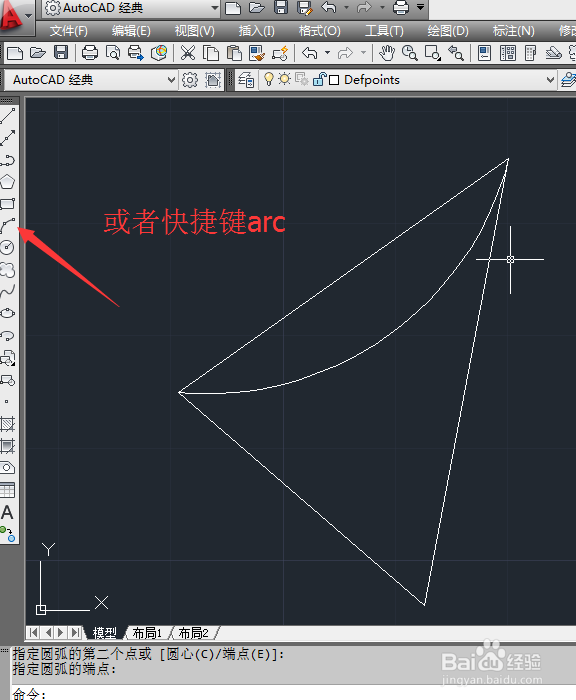Open quick access workspace dropdown in title bar
576x700 pixels.
pyautogui.click(x=214, y=8)
